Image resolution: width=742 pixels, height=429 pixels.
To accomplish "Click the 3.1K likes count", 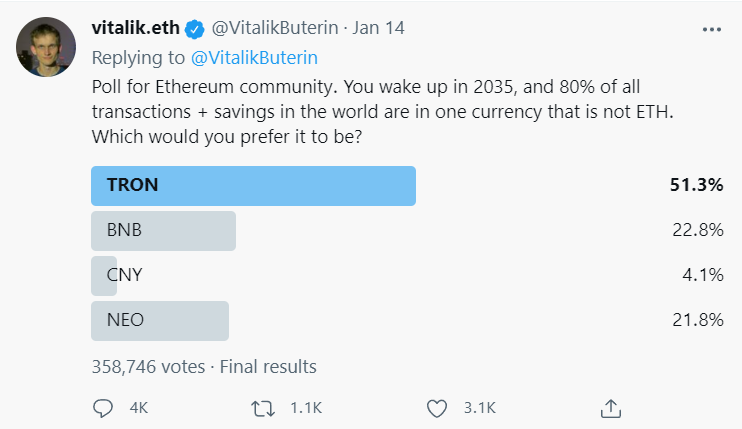I will coord(479,408).
